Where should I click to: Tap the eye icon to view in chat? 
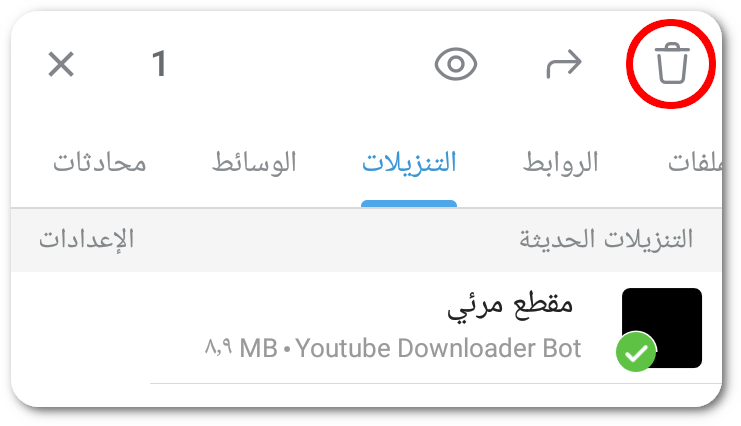coord(456,64)
